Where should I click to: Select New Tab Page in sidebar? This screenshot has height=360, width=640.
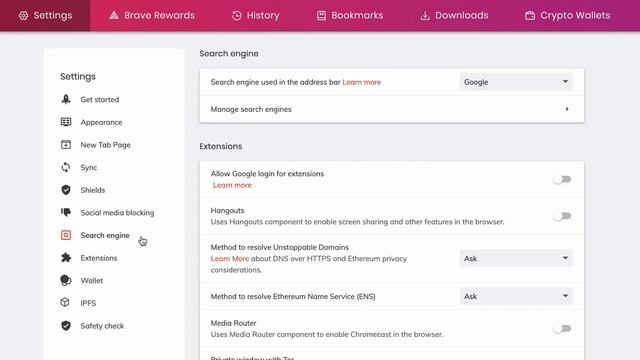coord(105,144)
